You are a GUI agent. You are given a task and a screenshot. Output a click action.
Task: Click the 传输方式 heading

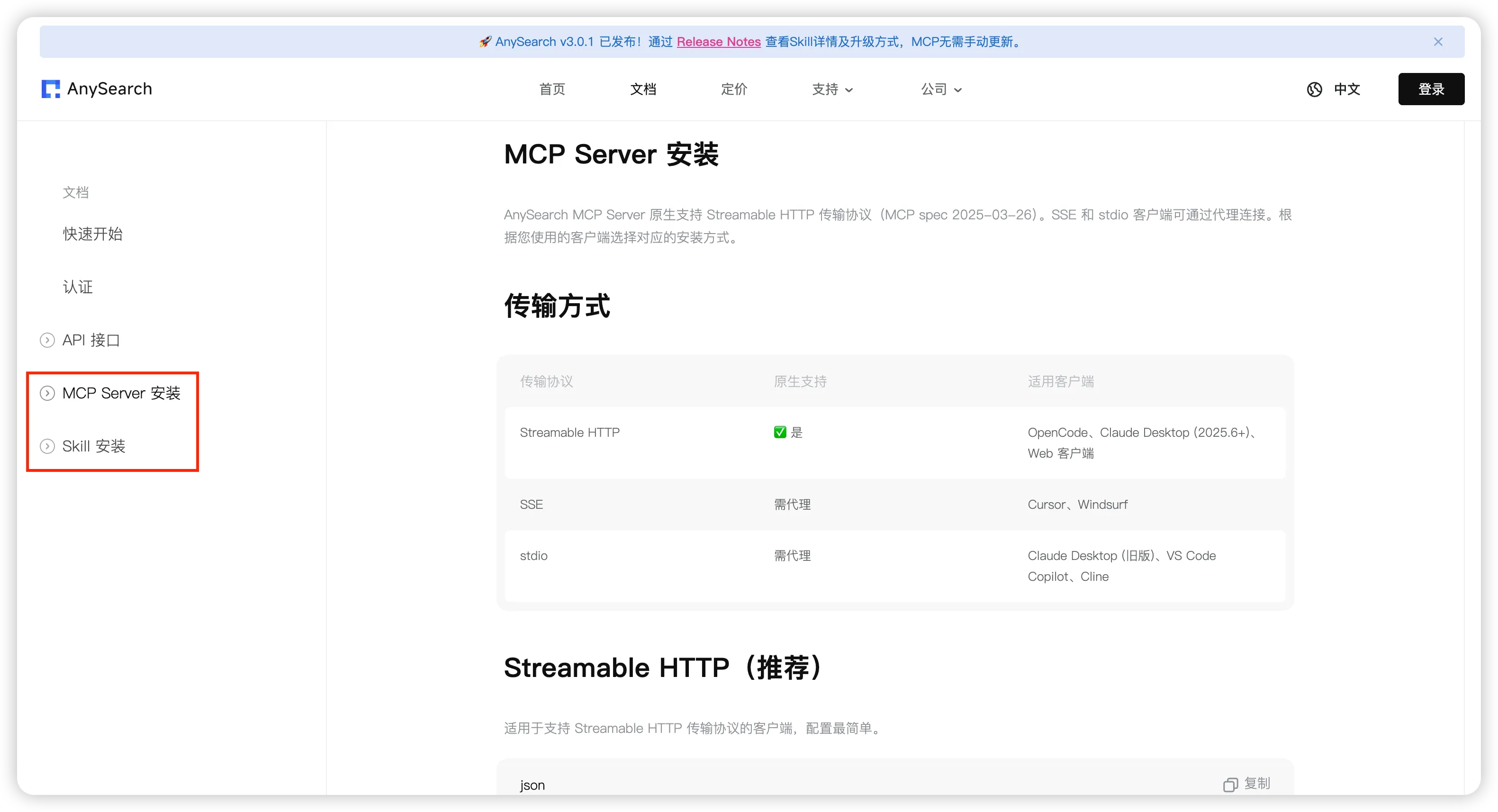click(557, 306)
